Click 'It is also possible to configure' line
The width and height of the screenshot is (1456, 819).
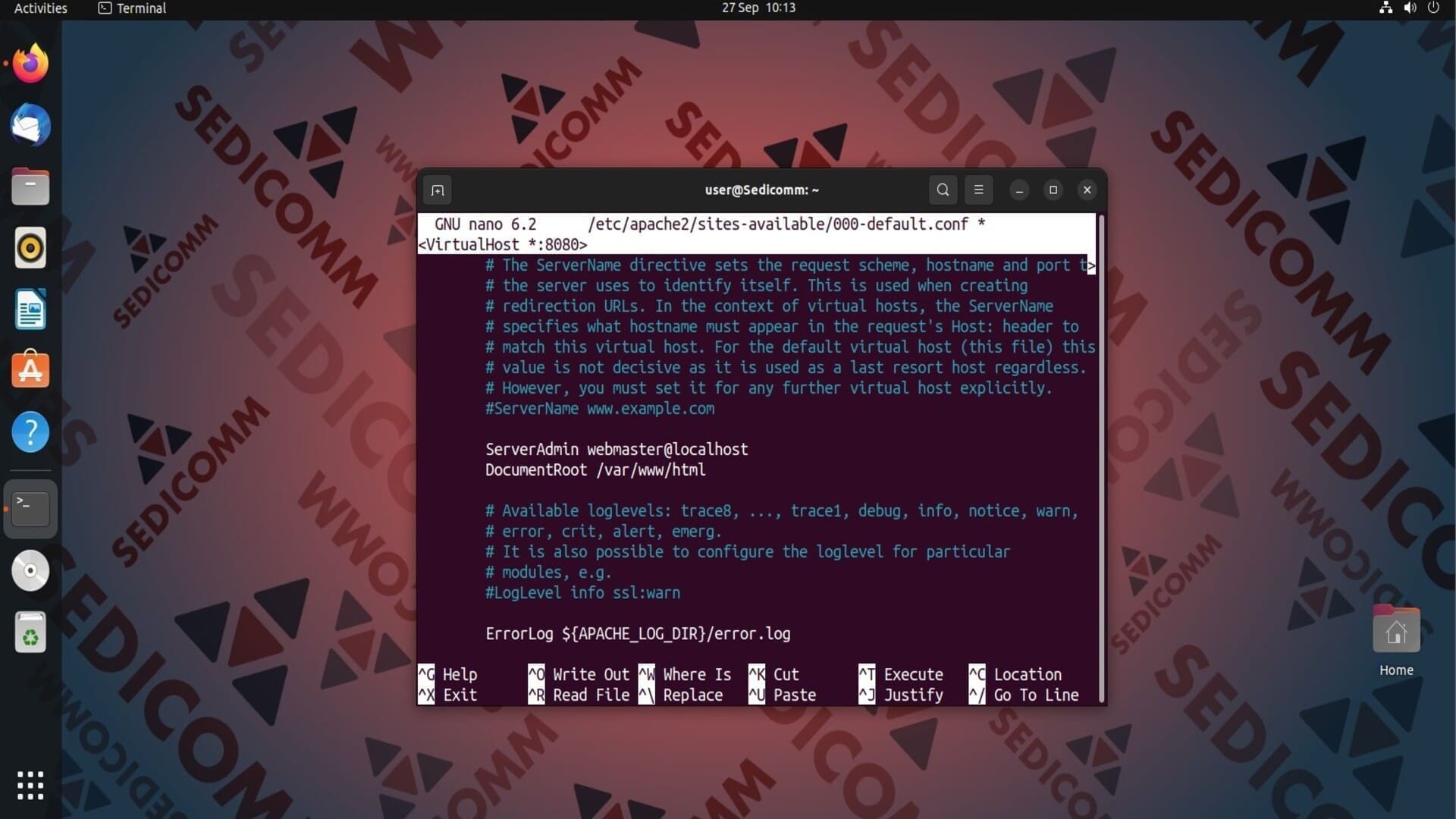pos(748,552)
